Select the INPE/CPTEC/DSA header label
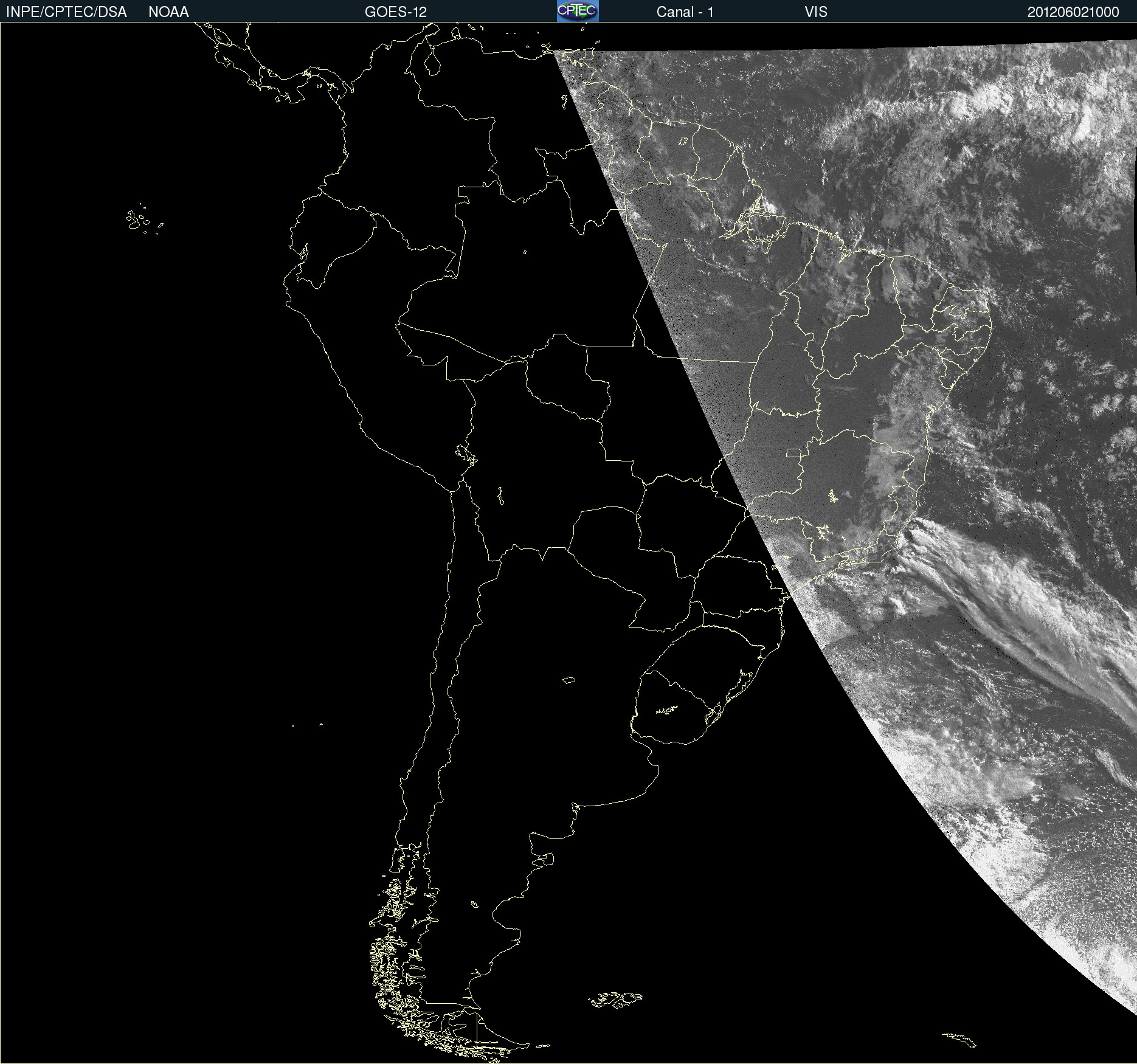 tap(66, 12)
